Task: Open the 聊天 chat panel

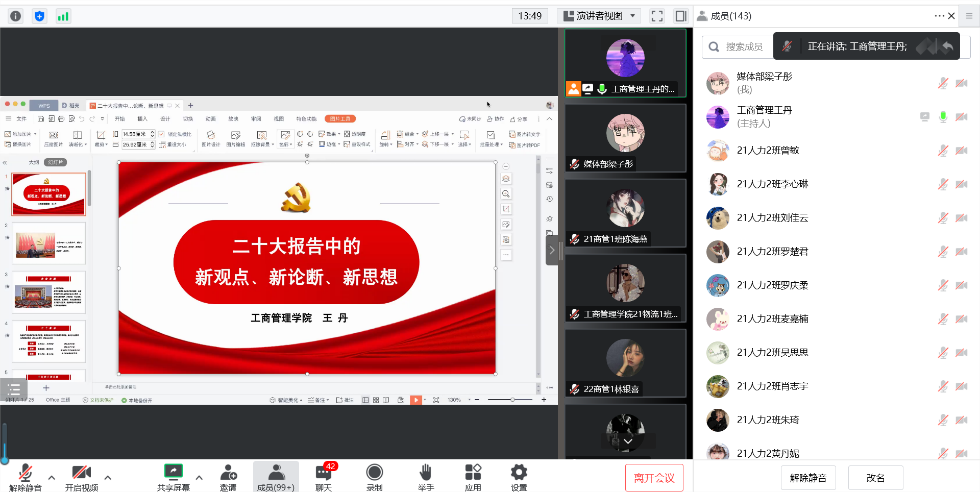Action: (x=324, y=477)
